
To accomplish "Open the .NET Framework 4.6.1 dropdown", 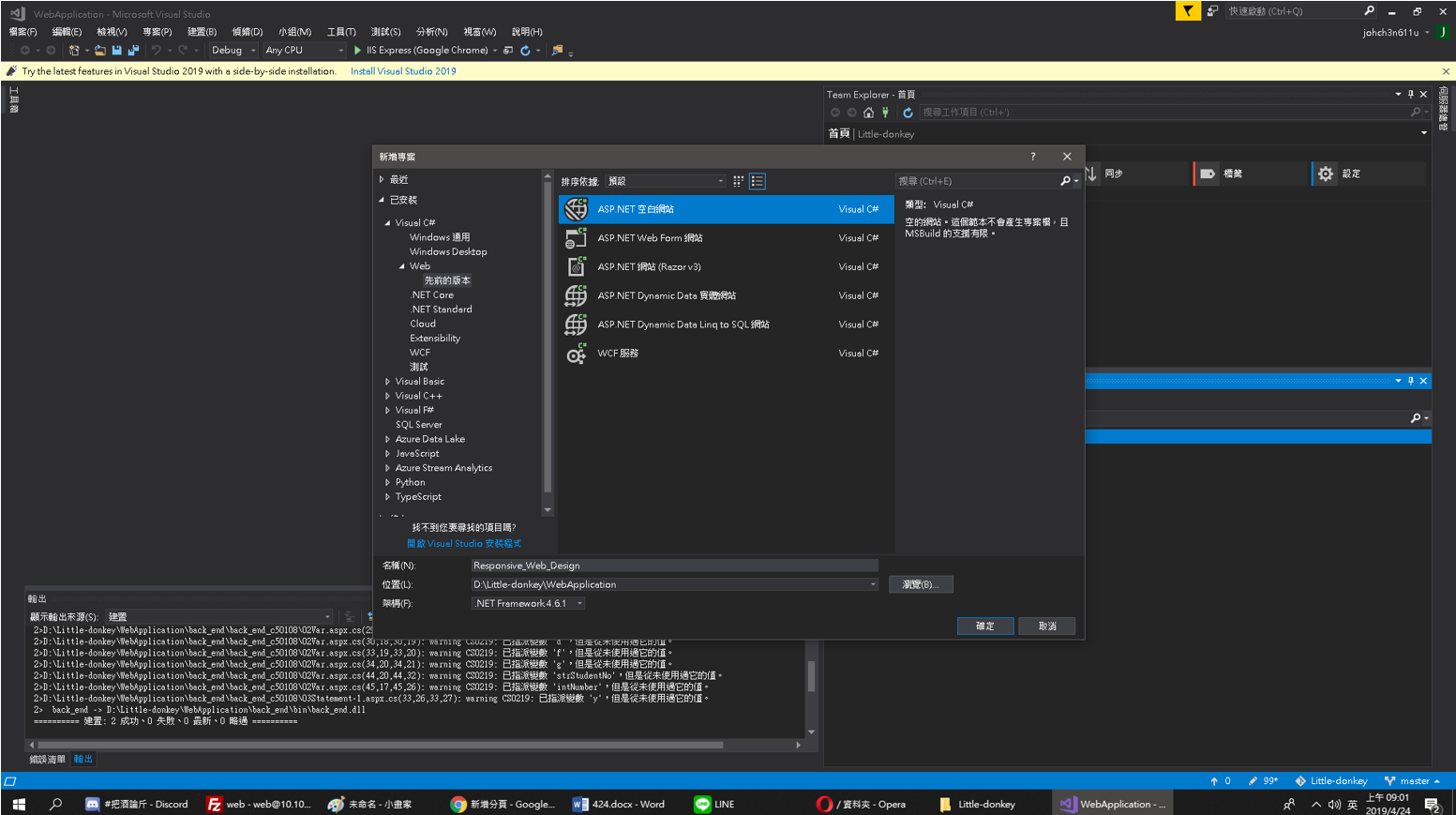I will click(x=529, y=604).
